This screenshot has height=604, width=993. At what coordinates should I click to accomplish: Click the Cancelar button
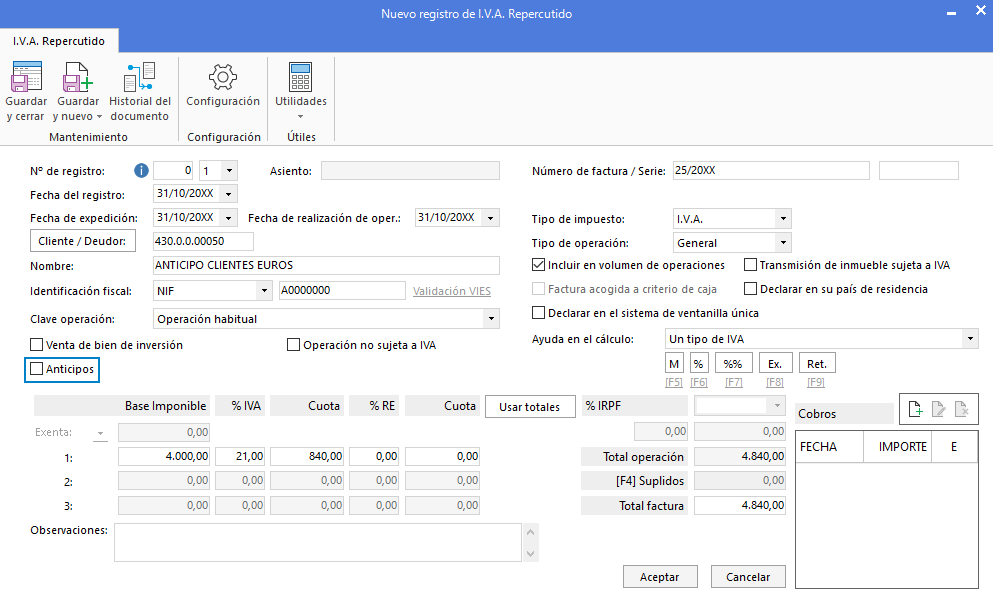[x=748, y=577]
